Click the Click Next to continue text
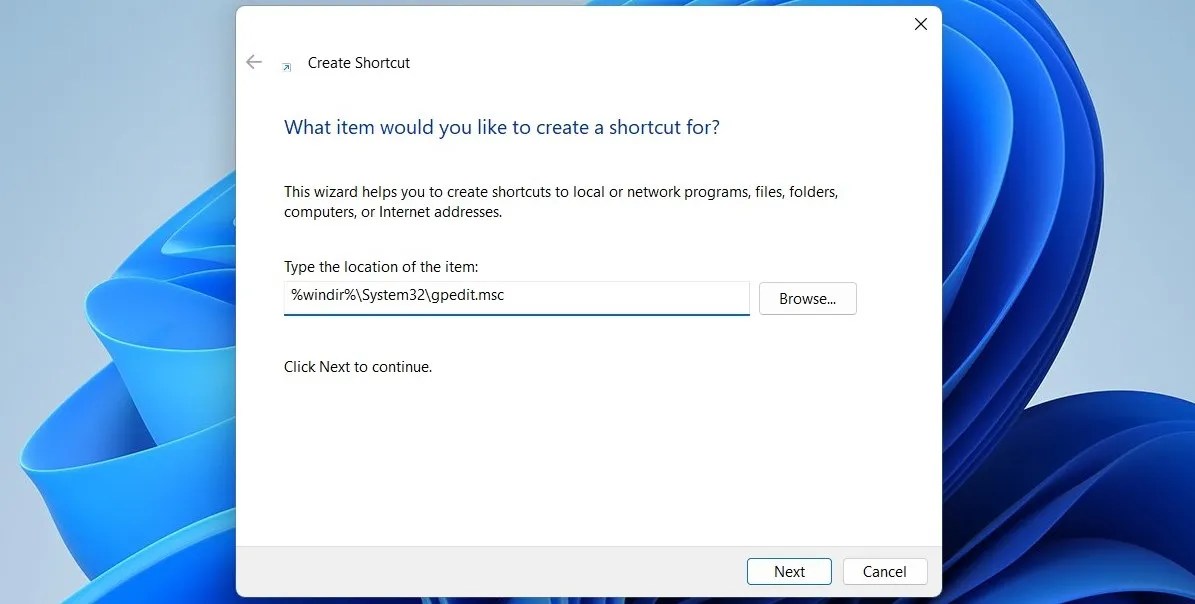The height and width of the screenshot is (604, 1195). pos(357,366)
